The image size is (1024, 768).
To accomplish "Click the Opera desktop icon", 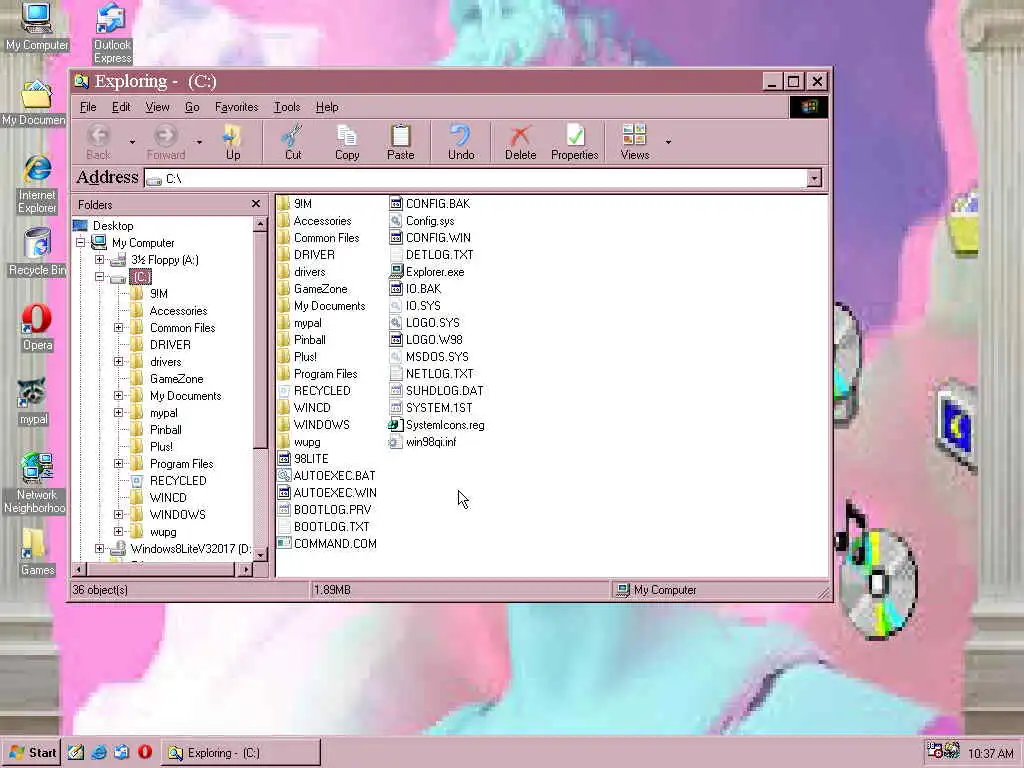I will [37, 328].
